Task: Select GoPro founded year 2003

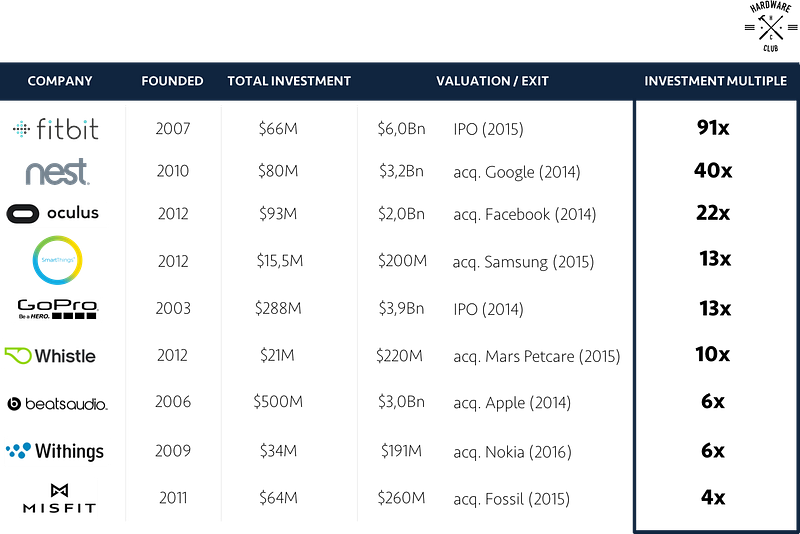Action: coord(173,308)
